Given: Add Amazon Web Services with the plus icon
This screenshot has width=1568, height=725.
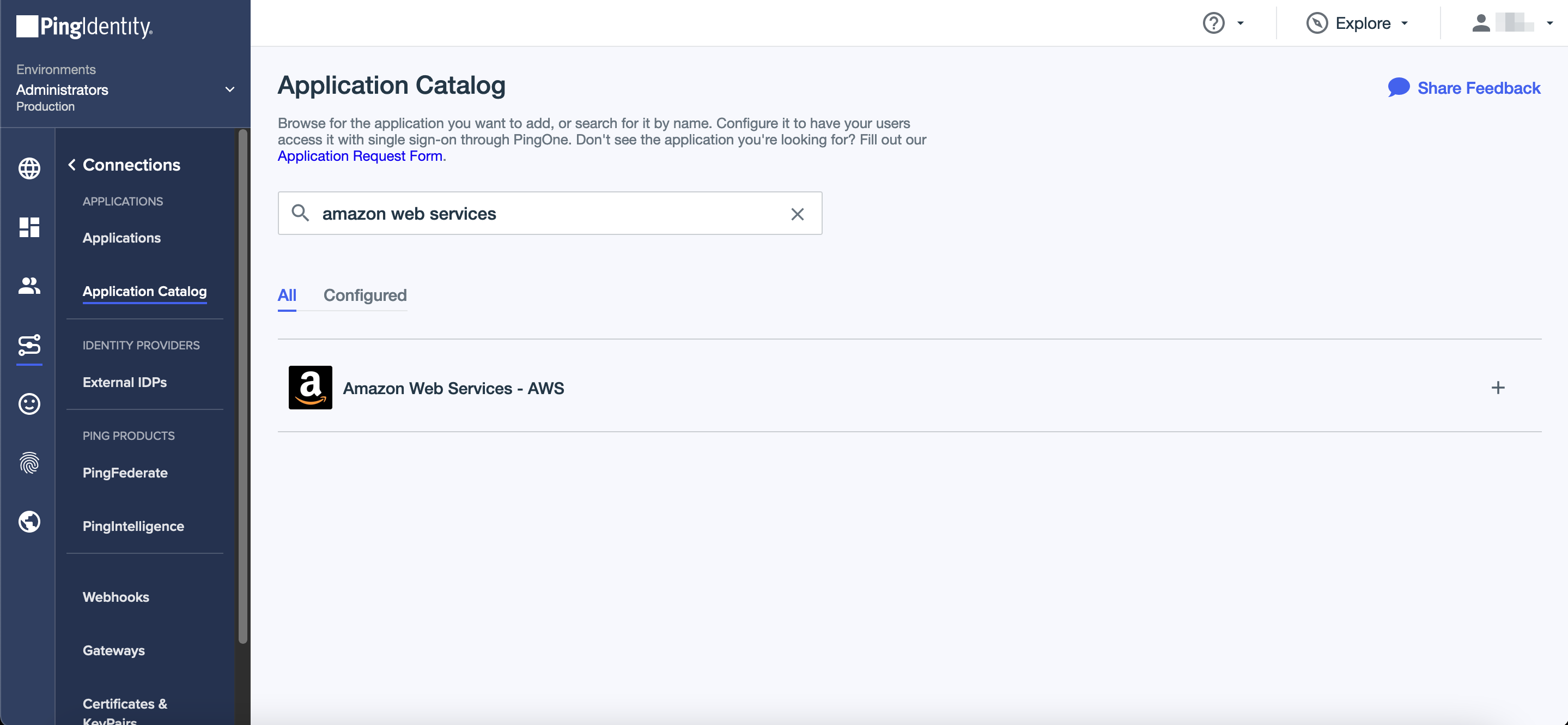Looking at the screenshot, I should coord(1497,388).
